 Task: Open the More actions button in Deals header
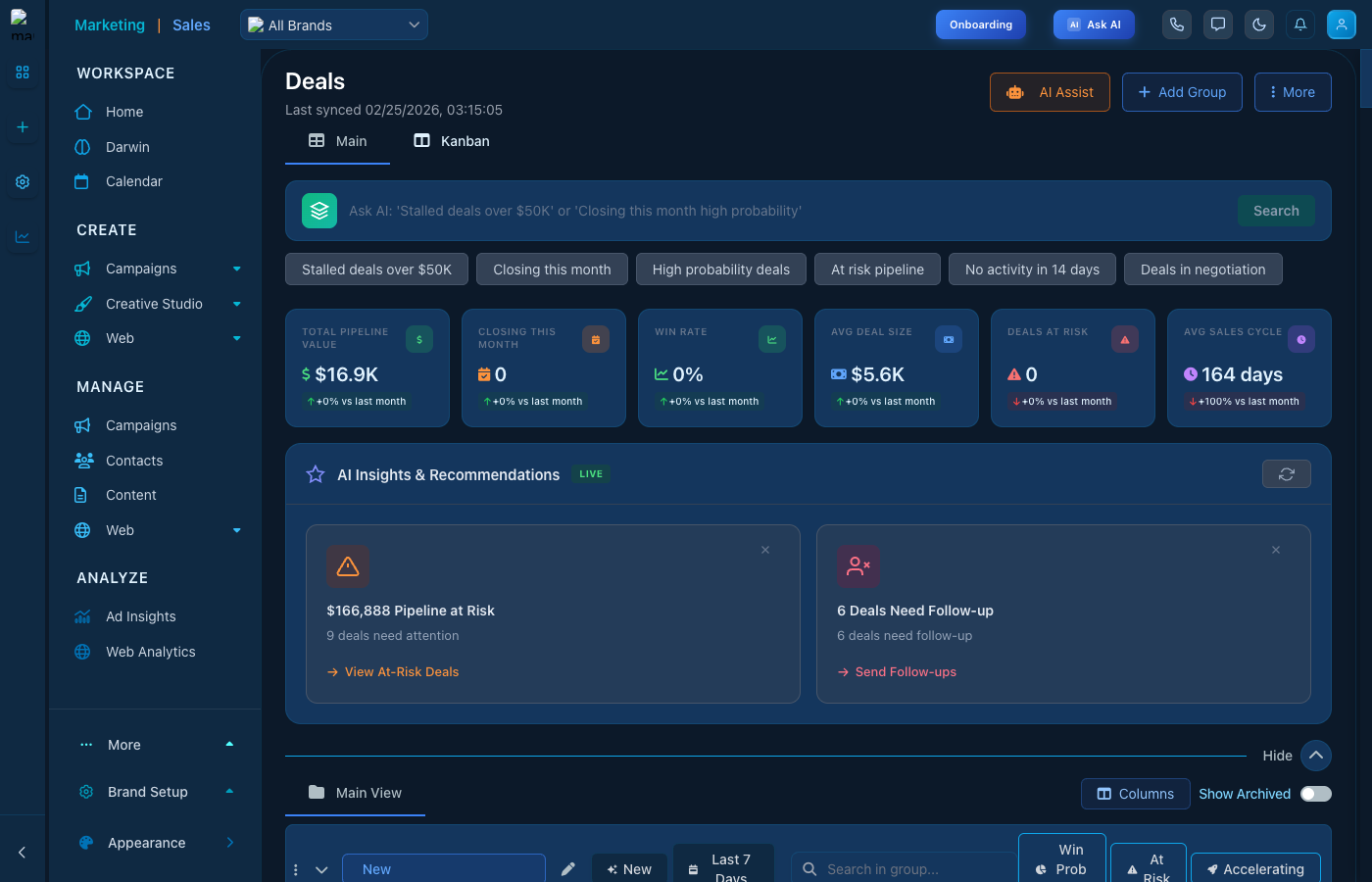pos(1293,92)
